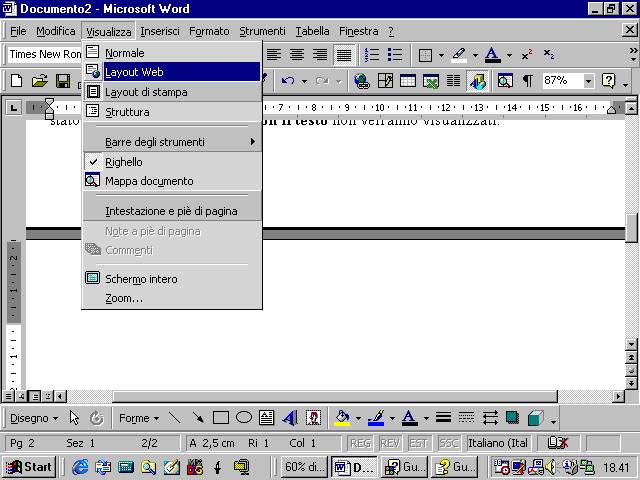This screenshot has width=640, height=480.
Task: Select the Oval drawing tool
Action: pyautogui.click(x=244, y=418)
